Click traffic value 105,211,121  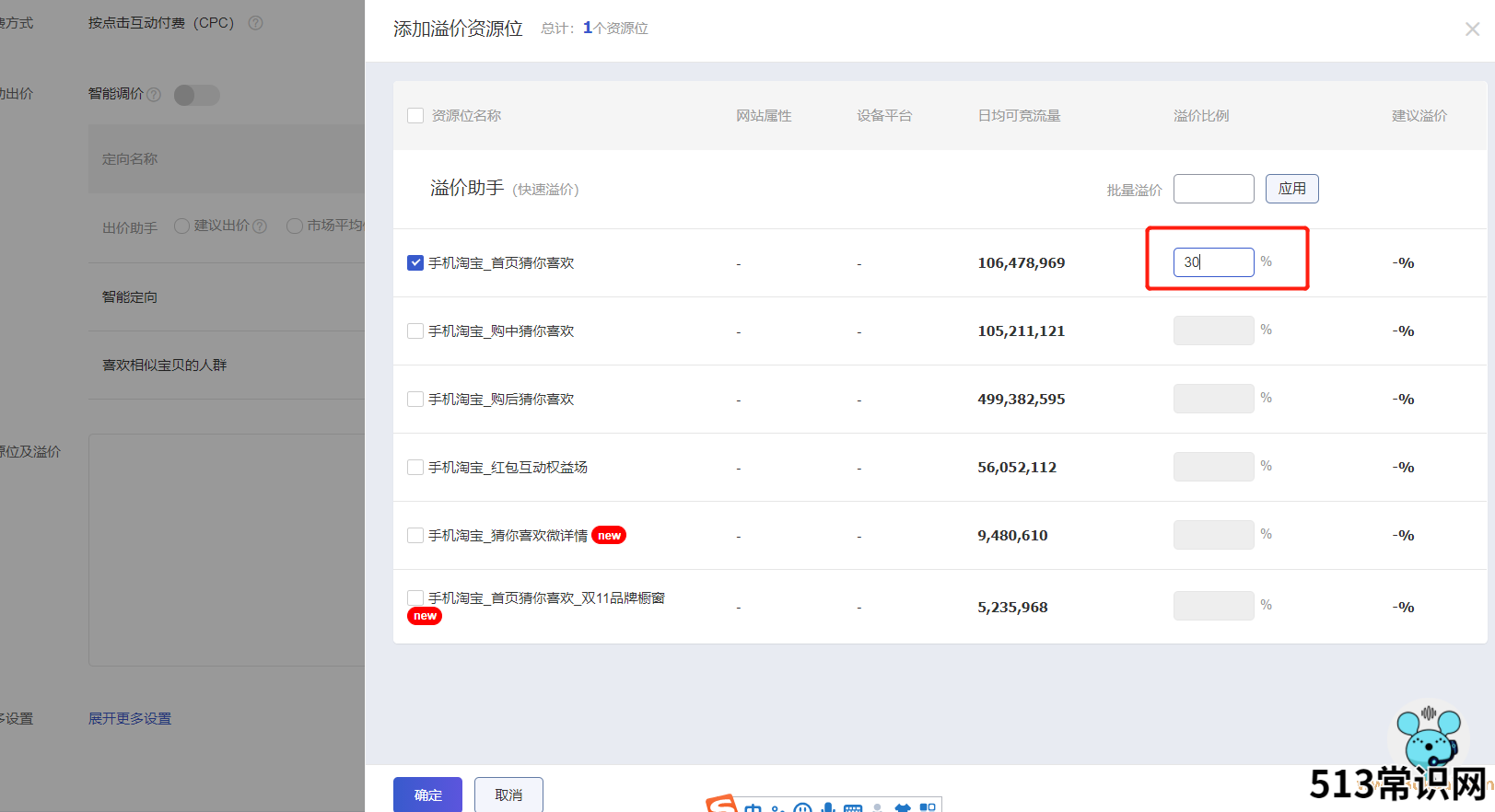tap(1022, 331)
